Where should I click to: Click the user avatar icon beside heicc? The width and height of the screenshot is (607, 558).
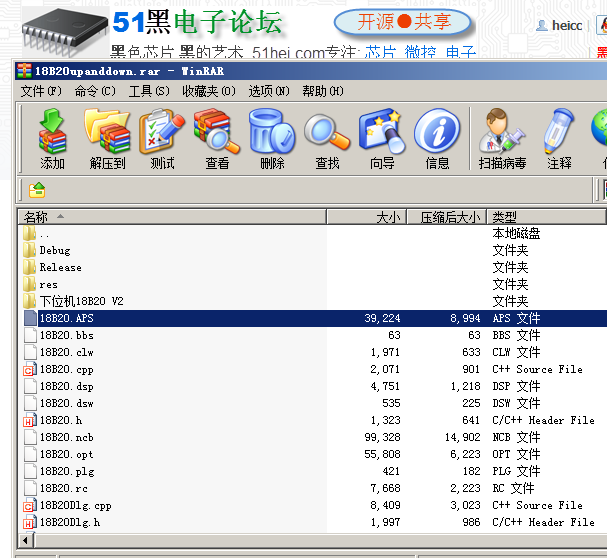(542, 26)
